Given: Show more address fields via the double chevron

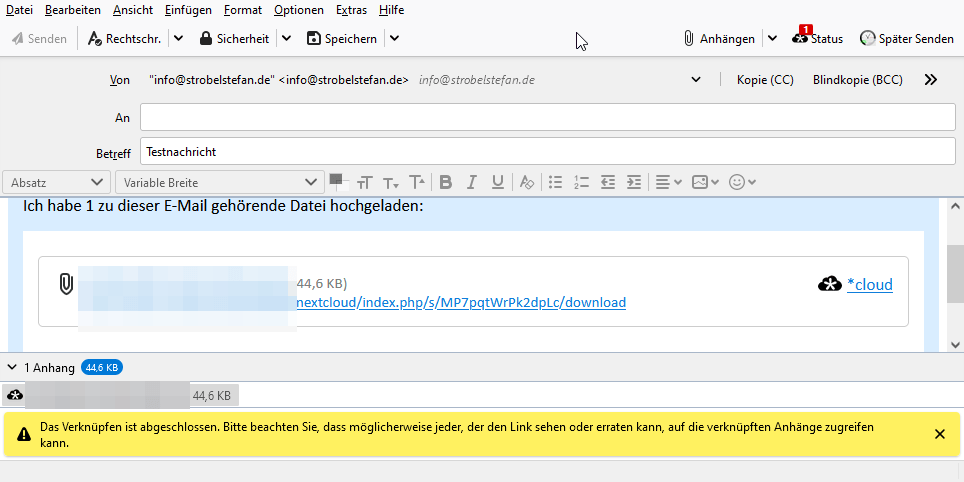Looking at the screenshot, I should pos(931,80).
